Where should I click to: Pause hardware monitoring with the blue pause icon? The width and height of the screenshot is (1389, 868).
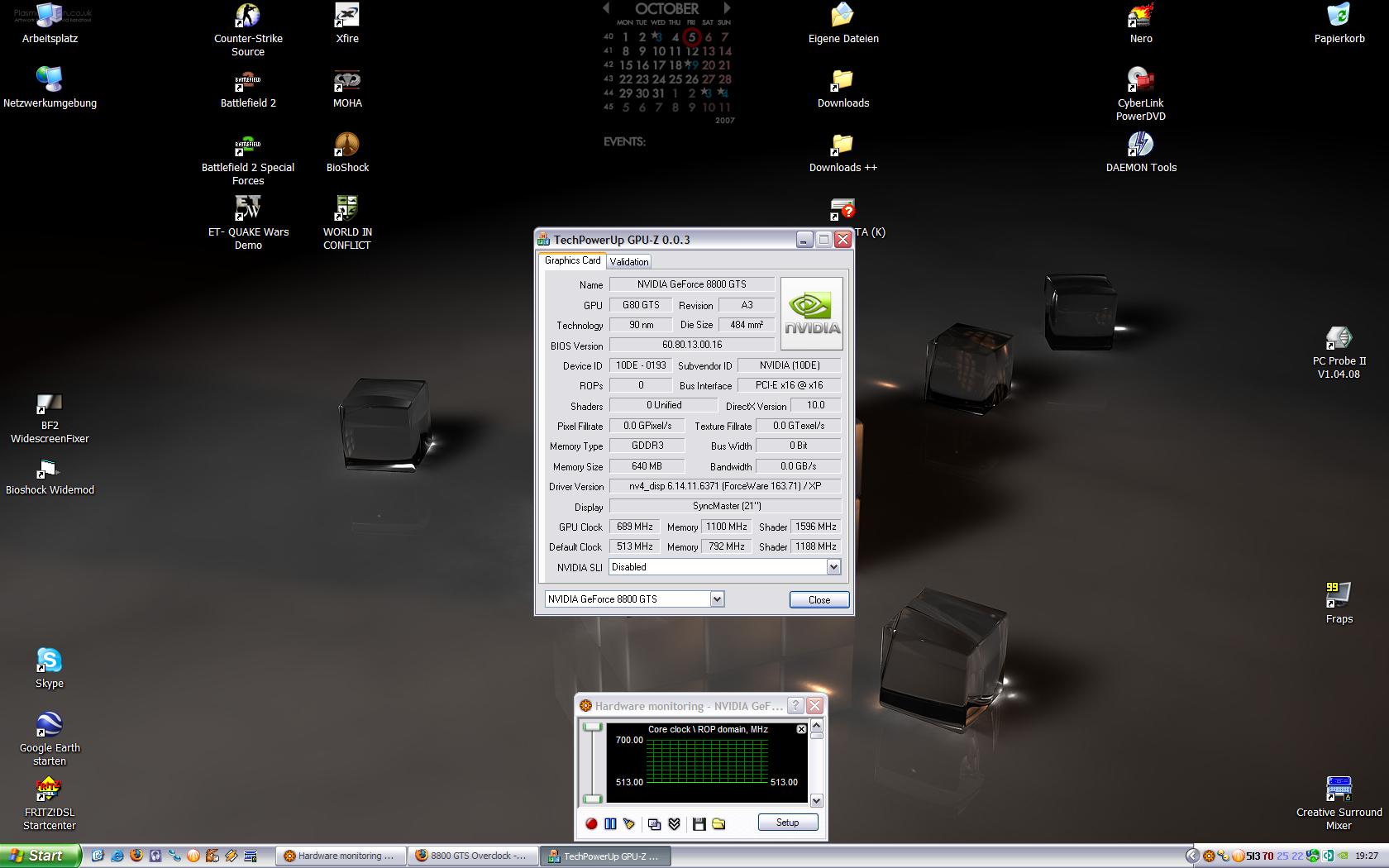click(610, 823)
